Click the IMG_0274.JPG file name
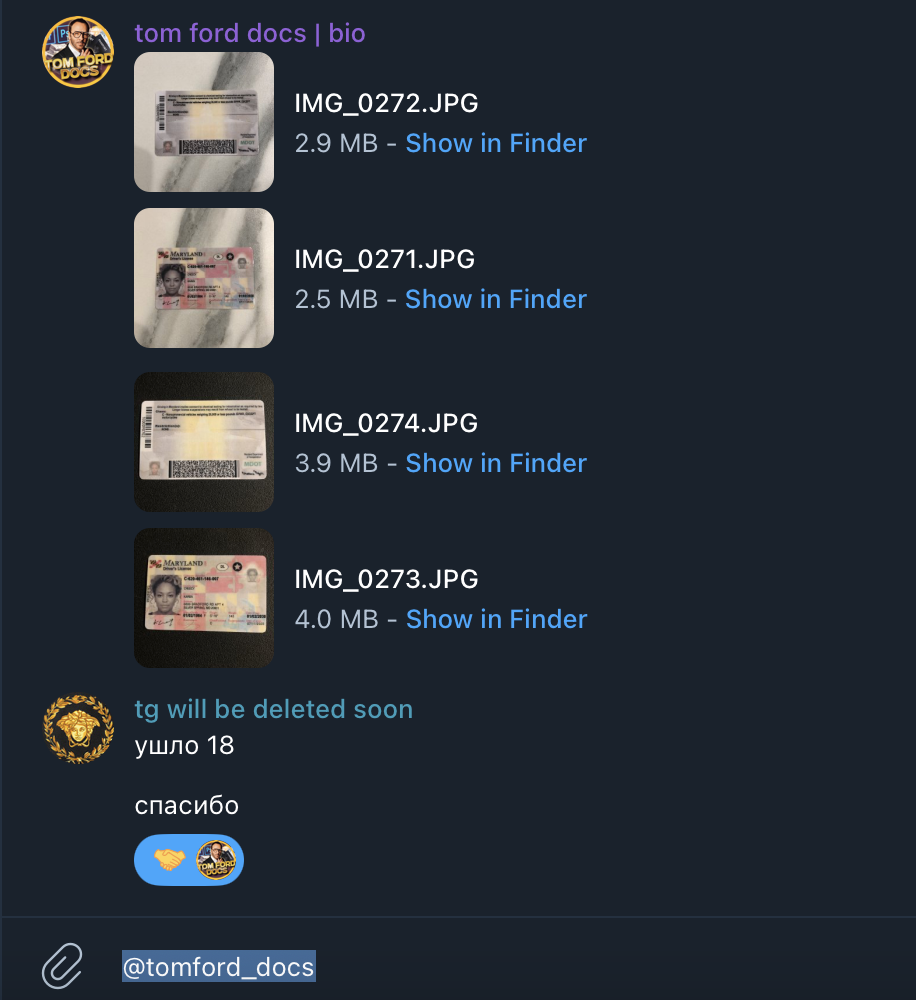 tap(386, 423)
